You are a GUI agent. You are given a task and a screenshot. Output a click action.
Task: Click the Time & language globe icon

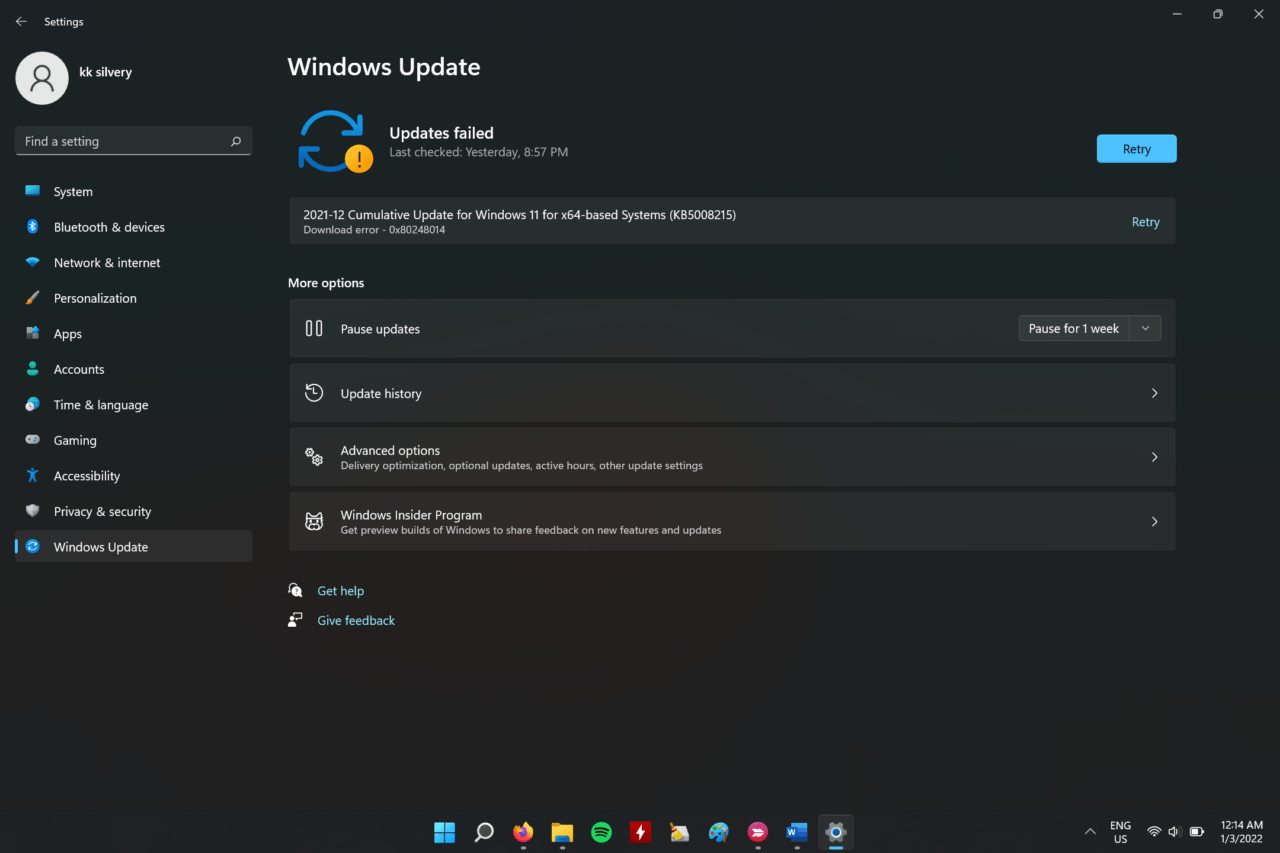click(x=33, y=405)
